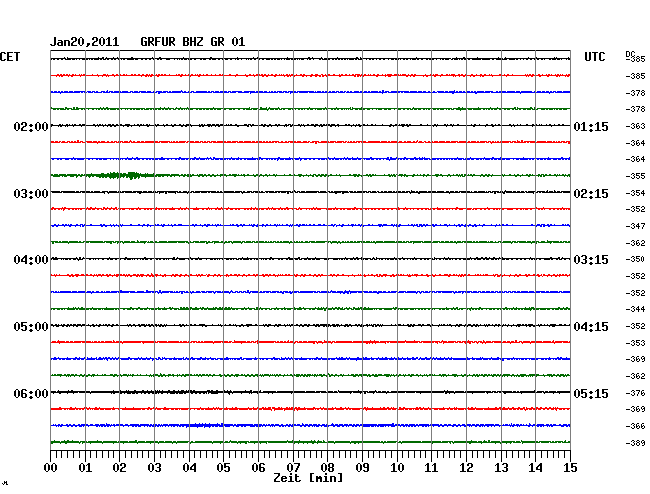
Task: Click the DC offset value "-366"
Action: (x=635, y=426)
